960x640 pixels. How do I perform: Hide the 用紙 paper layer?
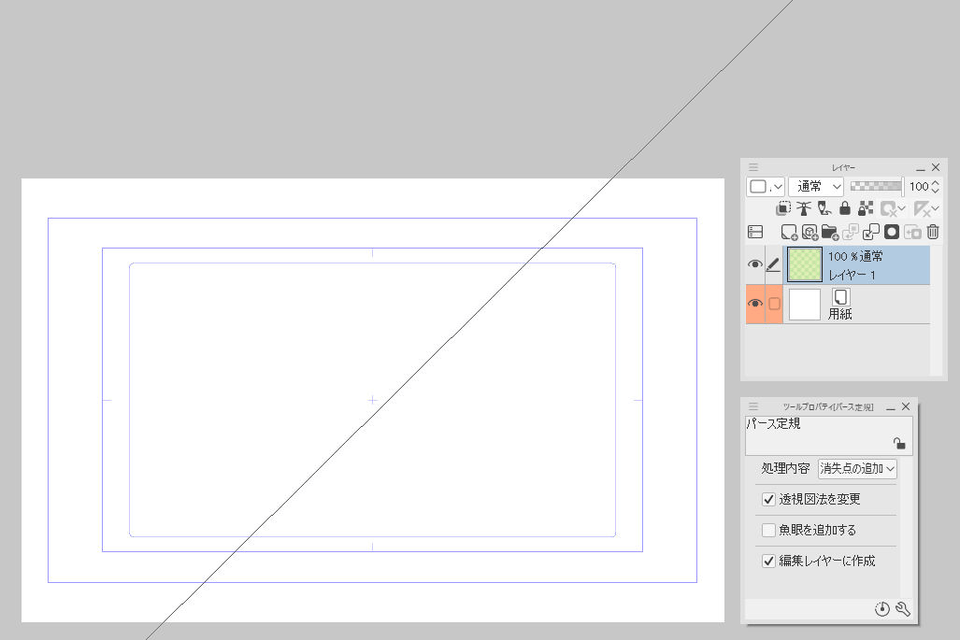pos(754,303)
